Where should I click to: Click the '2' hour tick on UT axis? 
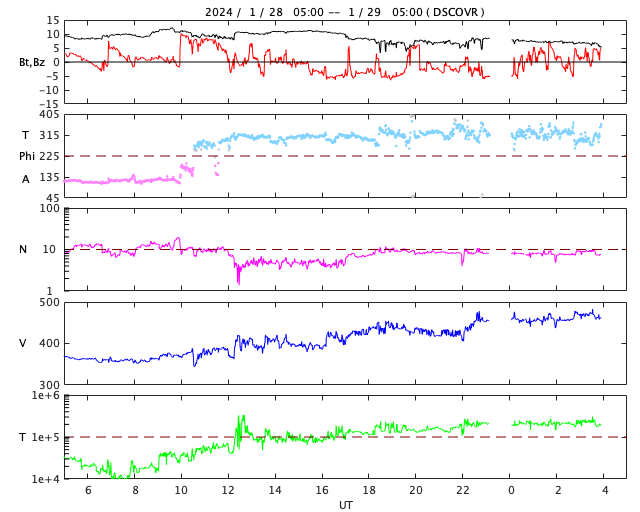[558, 490]
